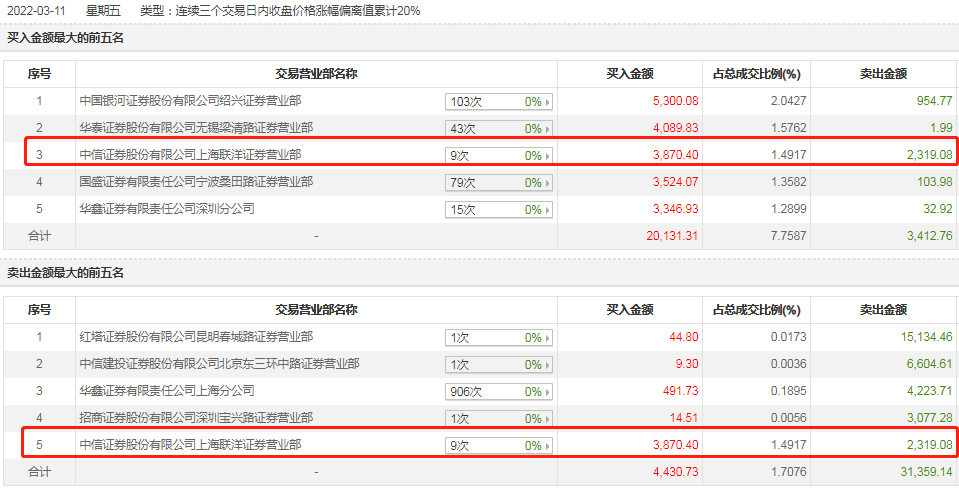
Task: Select buy amount 3,524.07
Action: [x=675, y=182]
